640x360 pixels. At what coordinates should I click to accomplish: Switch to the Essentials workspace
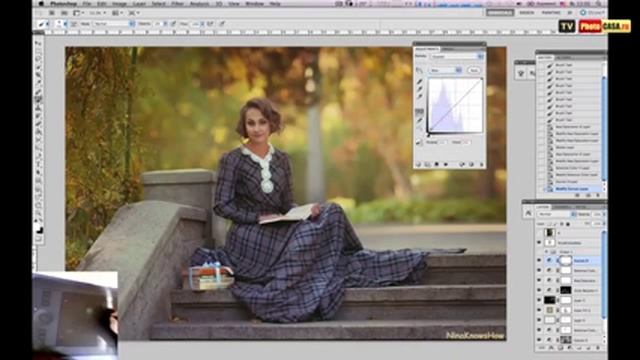(x=500, y=13)
